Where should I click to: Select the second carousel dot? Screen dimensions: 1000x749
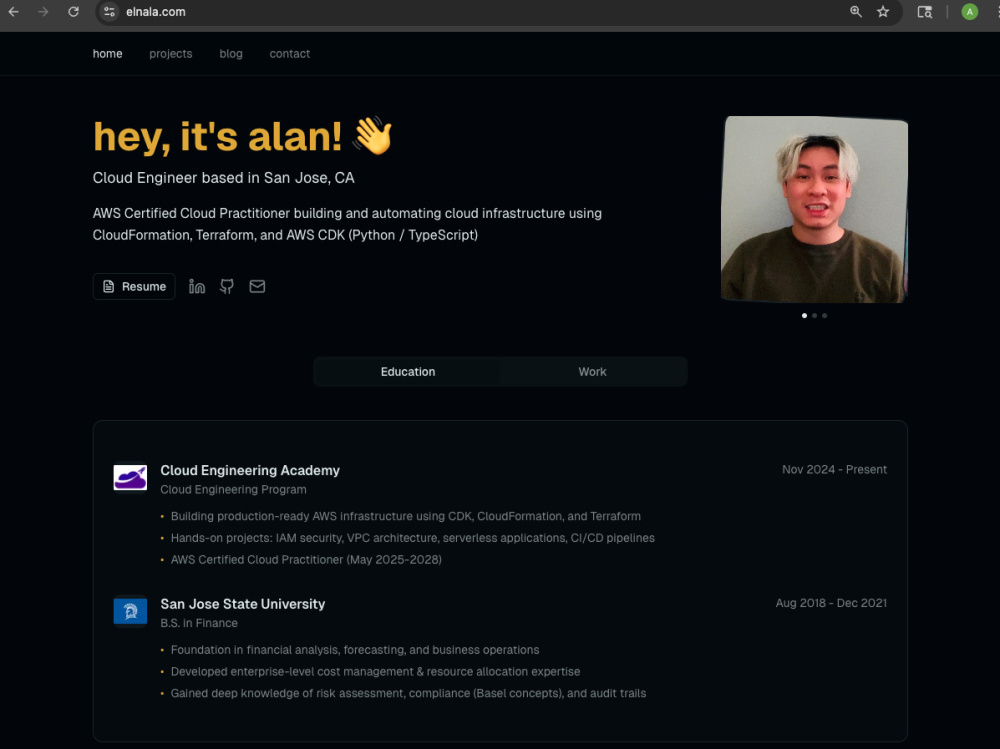point(814,315)
